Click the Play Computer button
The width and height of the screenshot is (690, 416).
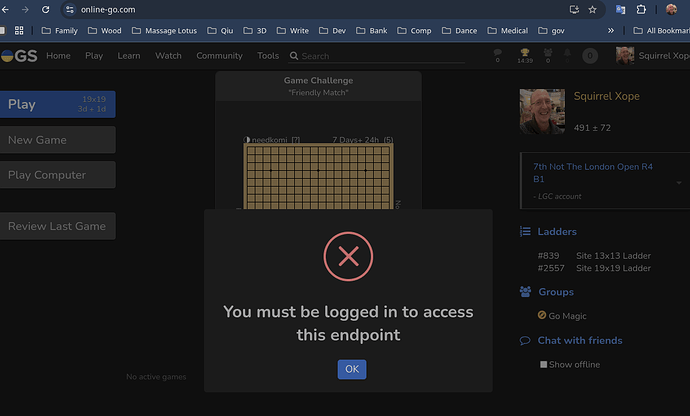58,175
